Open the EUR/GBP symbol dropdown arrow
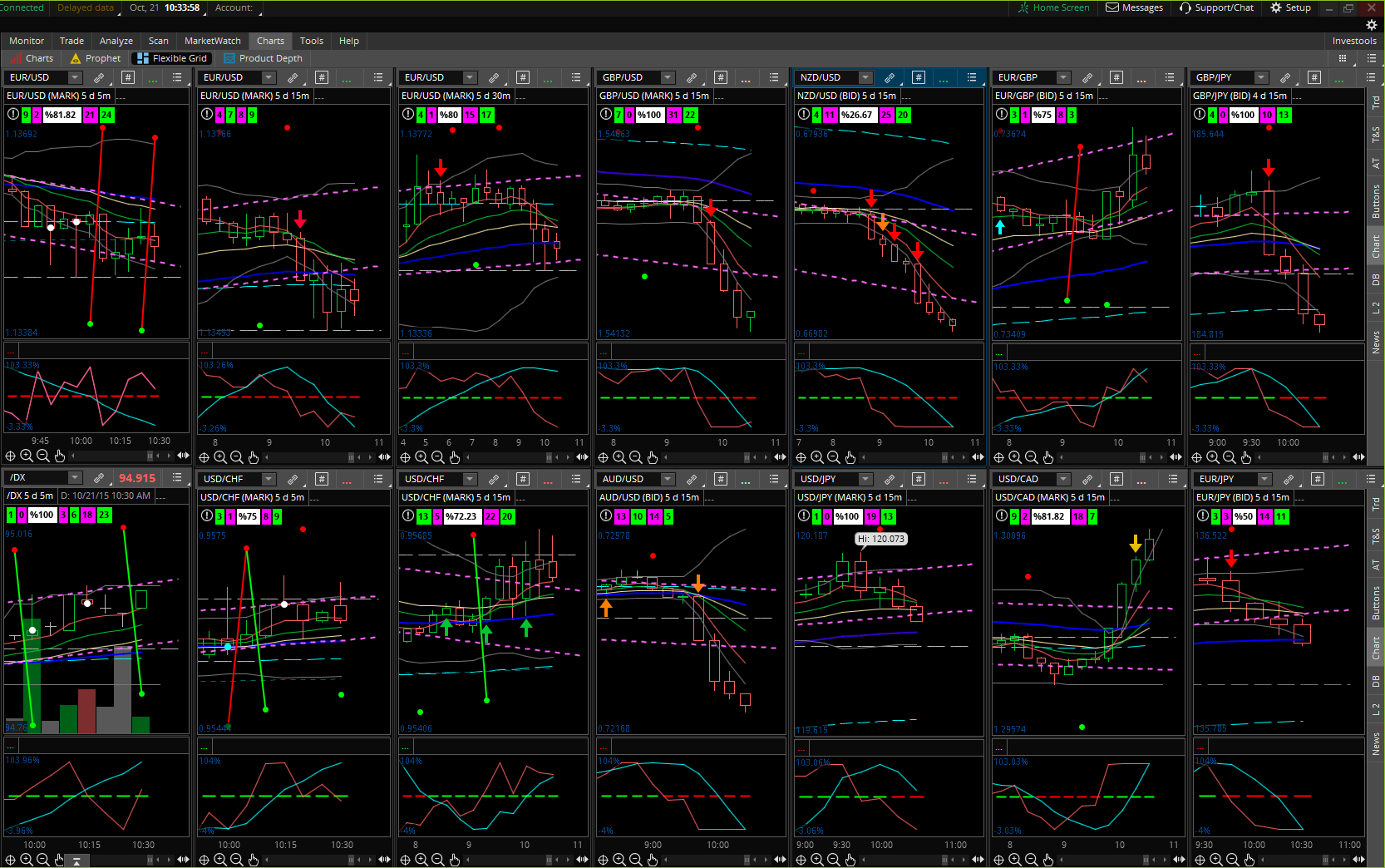The height and width of the screenshot is (868, 1385). pos(1063,77)
